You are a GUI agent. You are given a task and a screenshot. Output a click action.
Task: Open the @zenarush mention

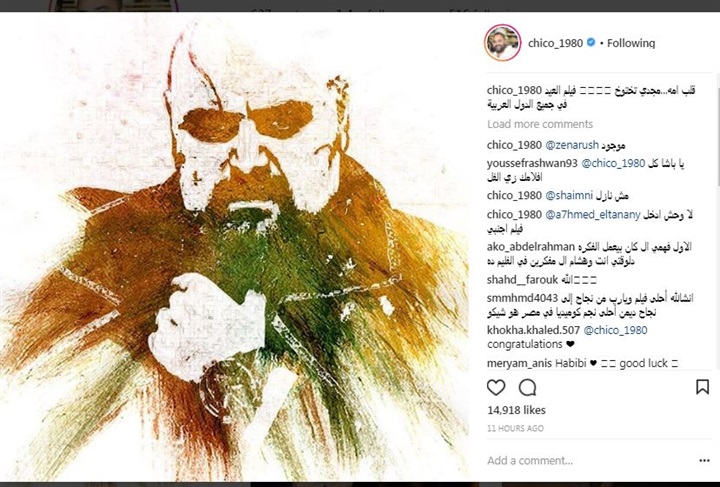[x=572, y=145]
